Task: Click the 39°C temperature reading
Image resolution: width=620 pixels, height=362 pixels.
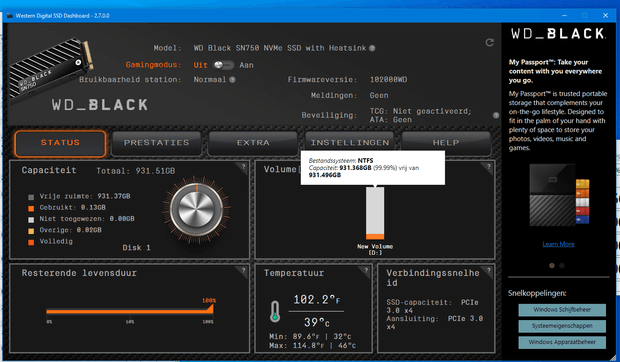Action: (316, 322)
